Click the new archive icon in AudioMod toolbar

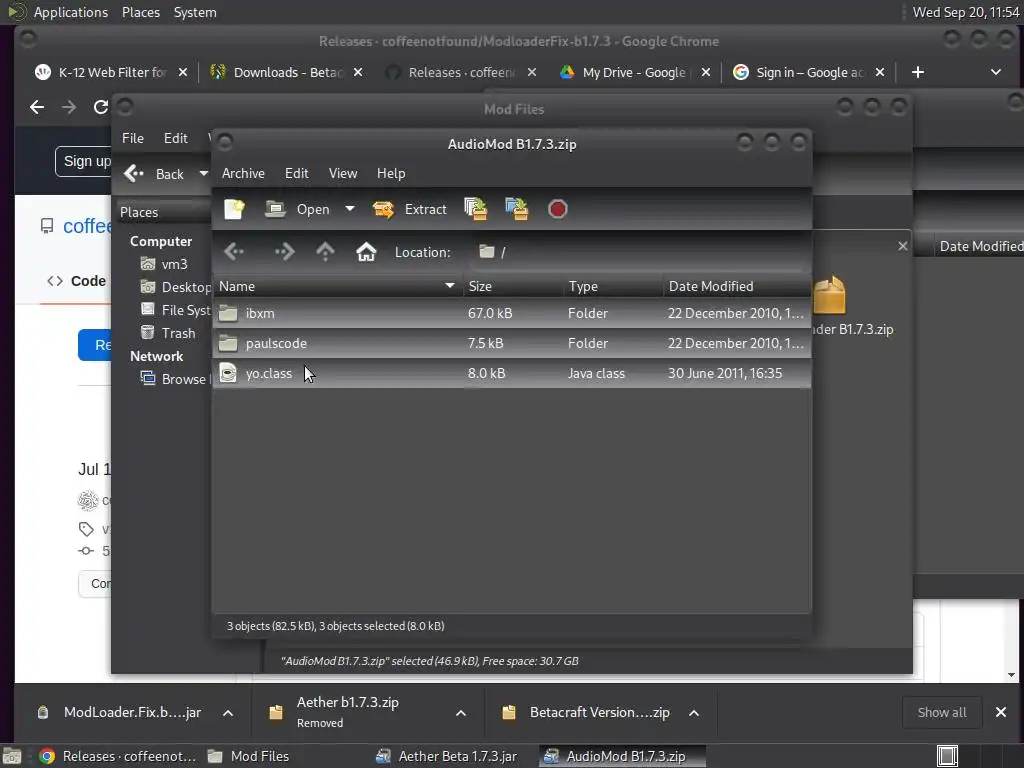234,209
